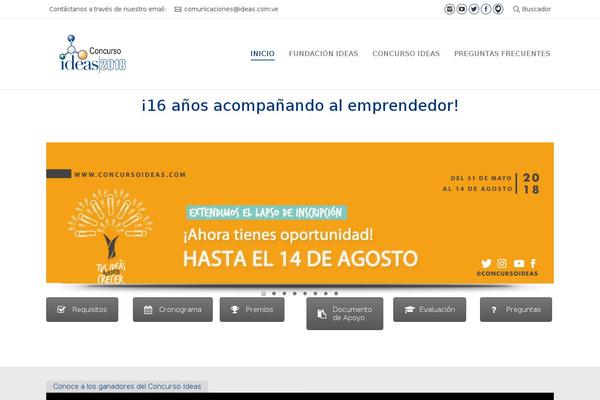Click 'Conoce a los ganadores del Concurso Ideas'
Viewport: 600px width, 400px height.
tap(127, 386)
